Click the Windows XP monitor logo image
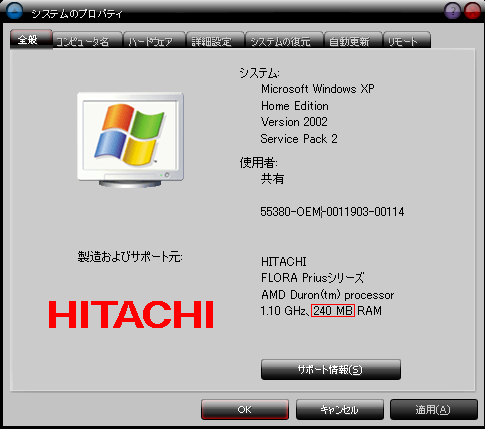 [x=130, y=140]
